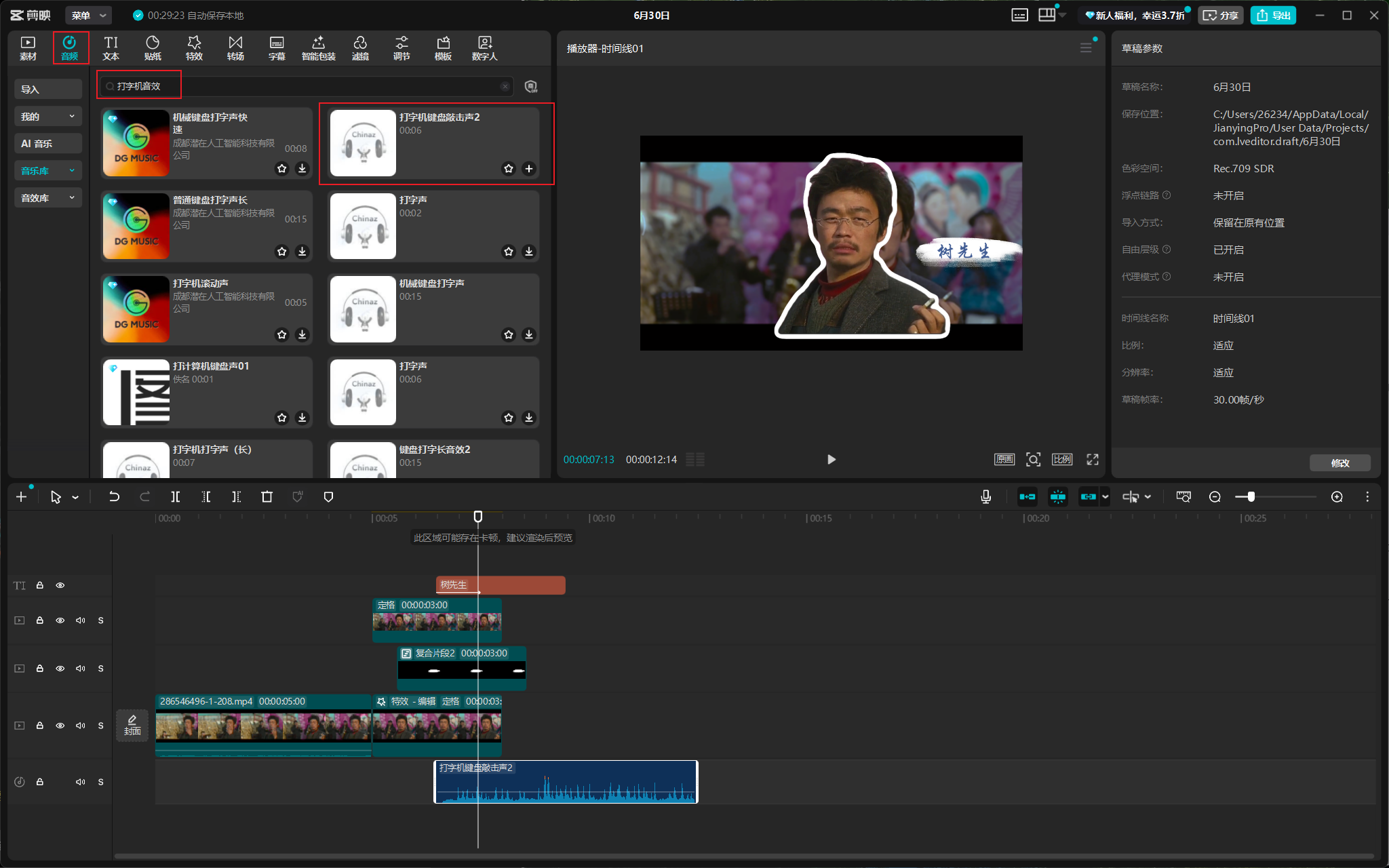The image size is (1389, 868).
Task: Switch to the 模板 templates tab
Action: point(443,48)
